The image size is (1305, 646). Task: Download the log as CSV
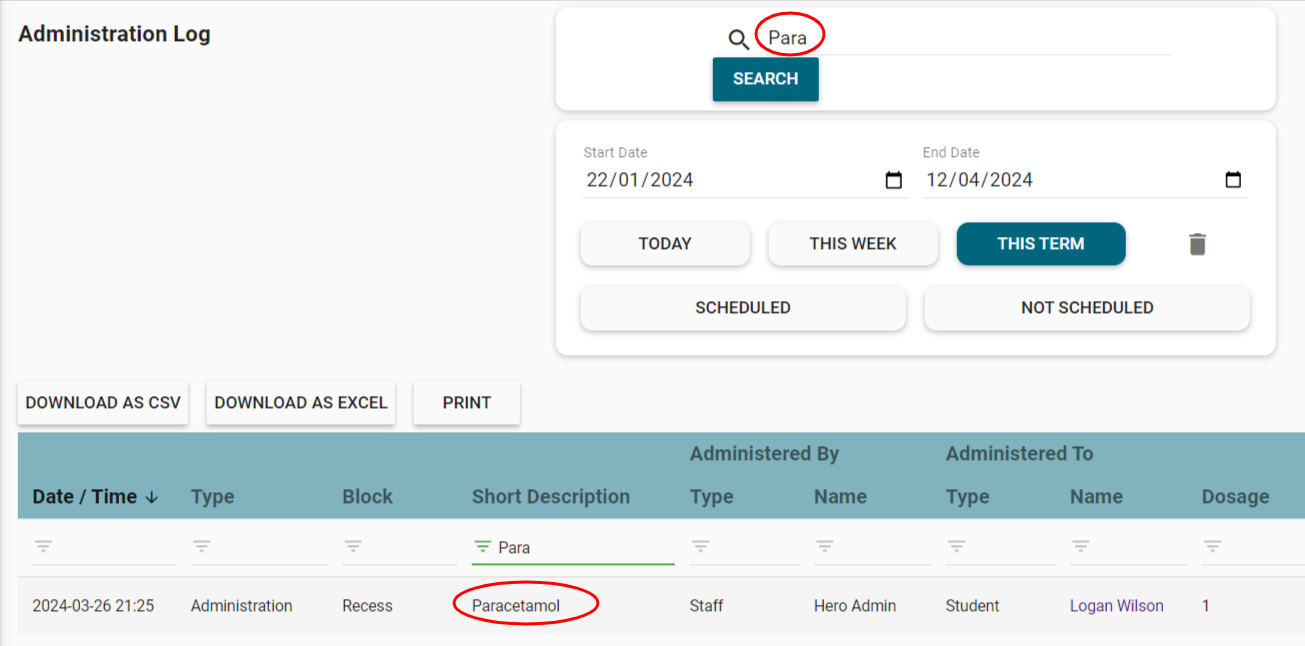[103, 403]
